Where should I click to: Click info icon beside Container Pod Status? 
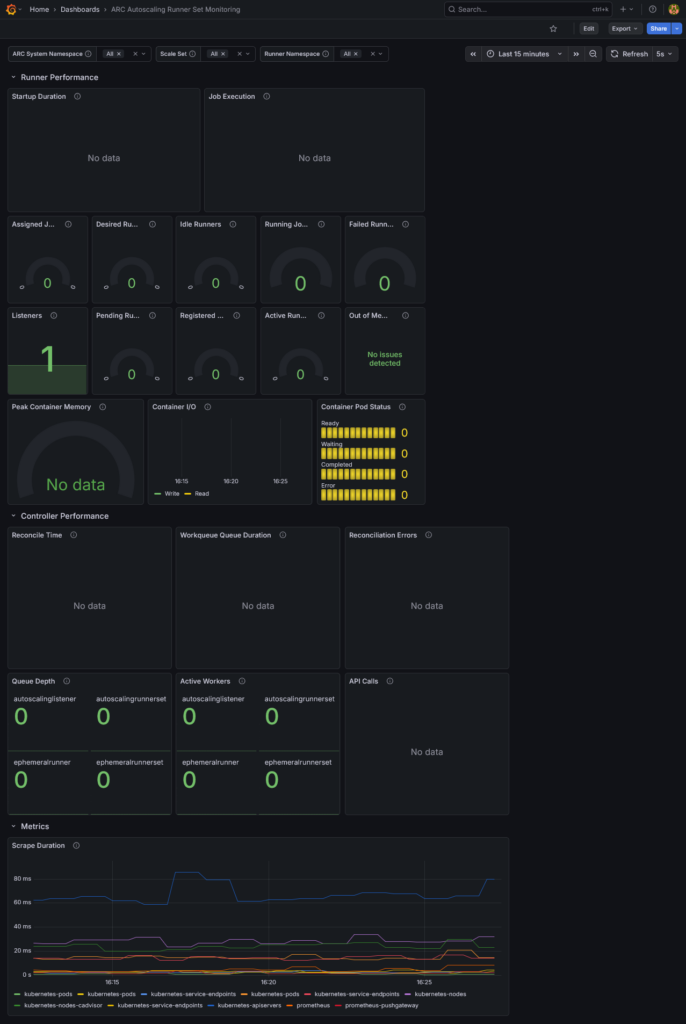click(x=402, y=407)
